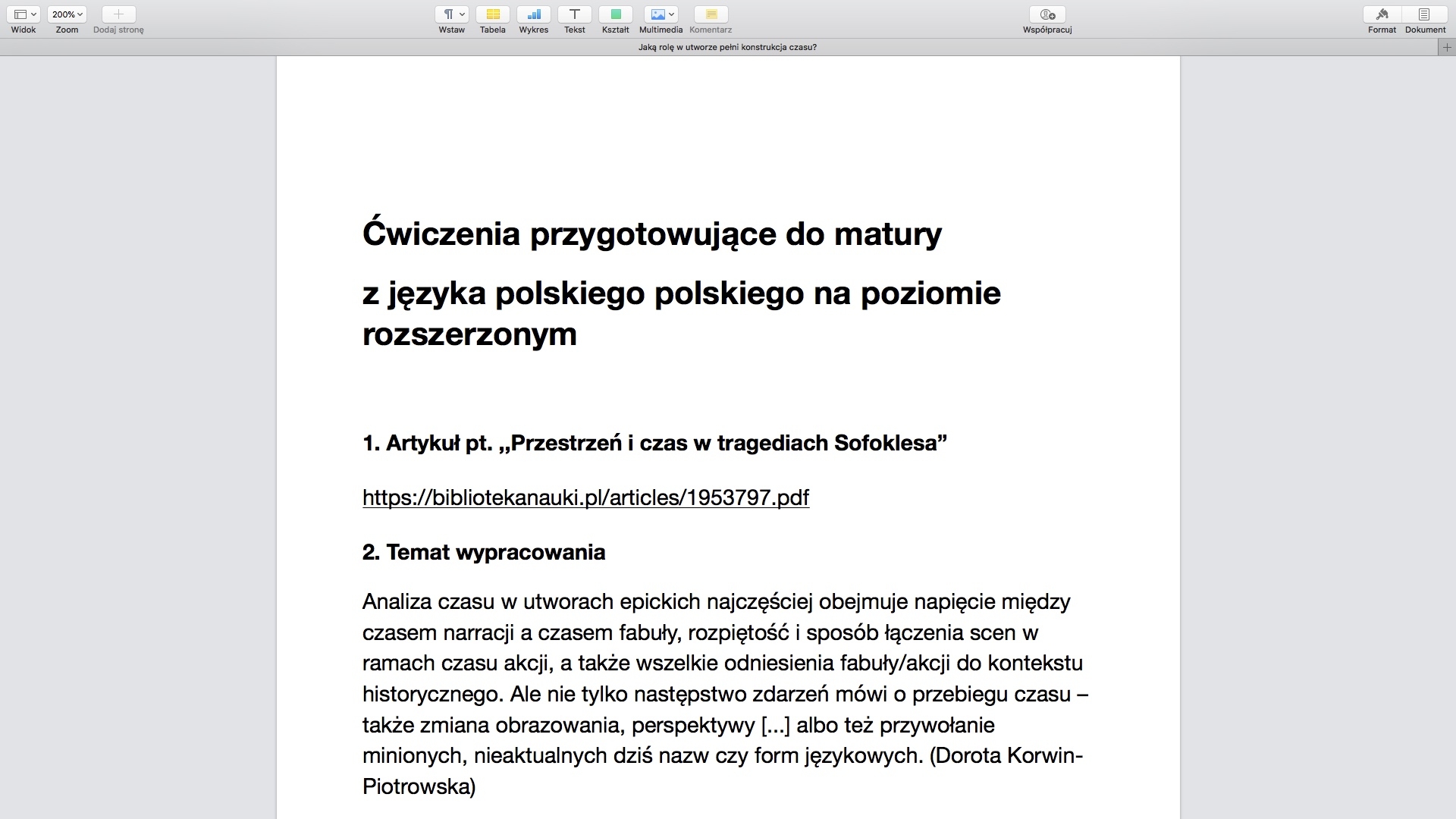Viewport: 1456px width, 819px height.
Task: Toggle the Dokument sidebar panel
Action: point(1424,14)
